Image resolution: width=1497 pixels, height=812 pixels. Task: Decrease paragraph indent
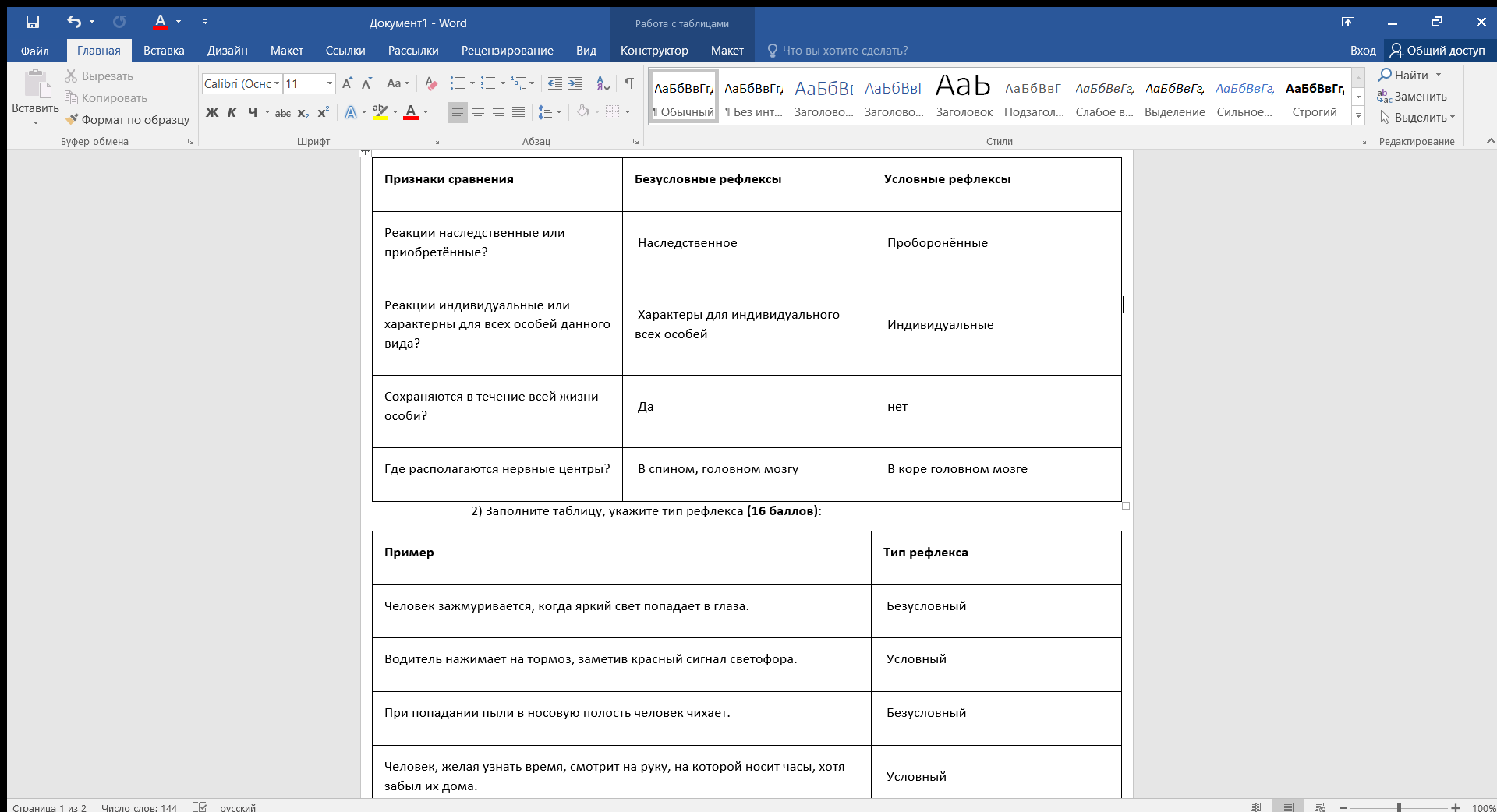(x=555, y=83)
